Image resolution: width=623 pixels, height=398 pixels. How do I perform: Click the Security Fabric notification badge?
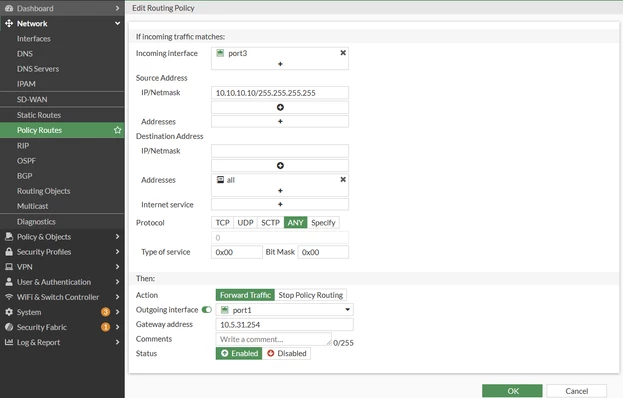click(x=105, y=327)
